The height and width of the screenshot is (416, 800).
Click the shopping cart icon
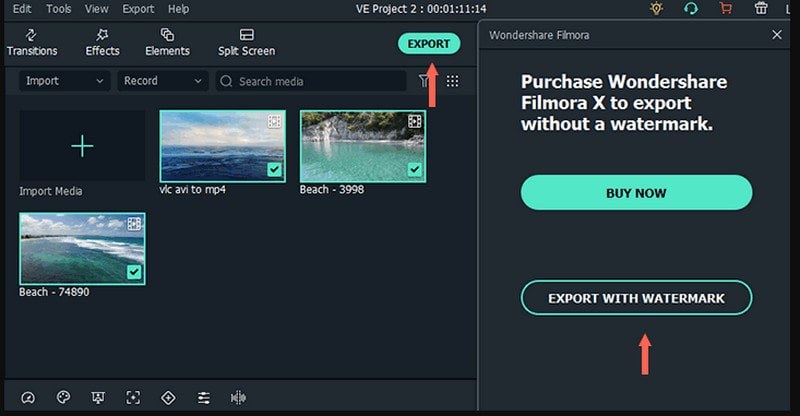[725, 9]
